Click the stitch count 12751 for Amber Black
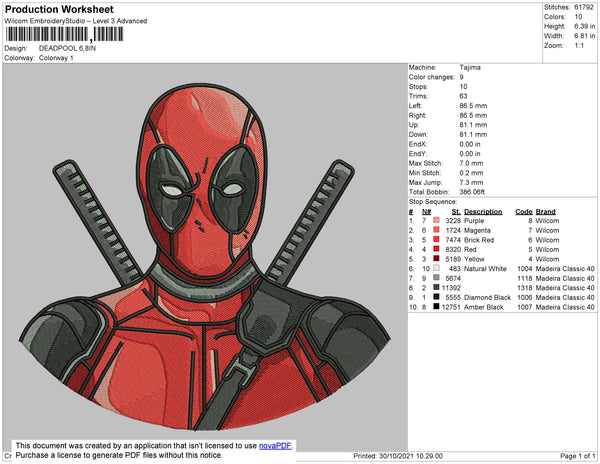Image resolution: width=600 pixels, height=464 pixels. 451,307
